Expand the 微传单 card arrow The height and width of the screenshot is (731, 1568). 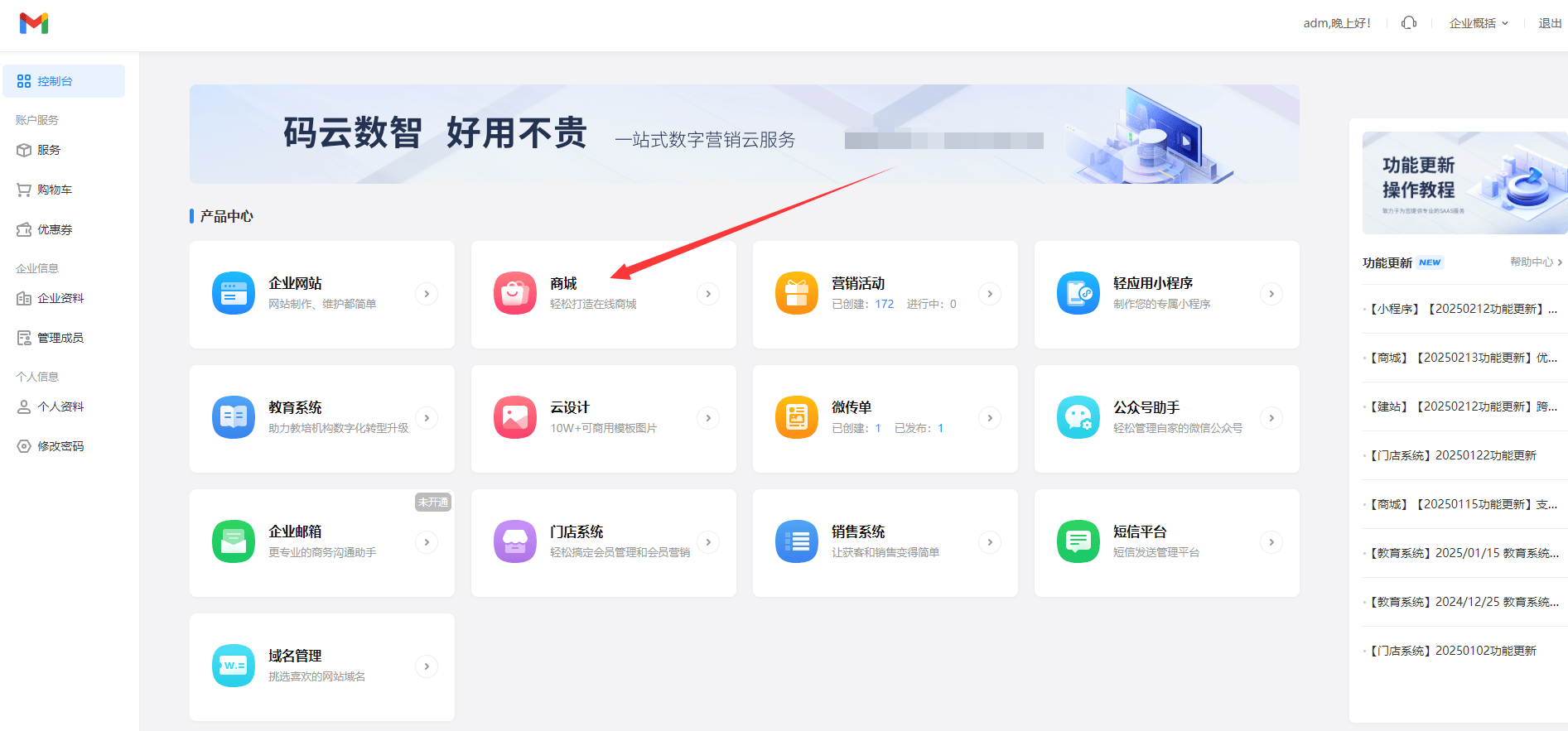tap(990, 418)
